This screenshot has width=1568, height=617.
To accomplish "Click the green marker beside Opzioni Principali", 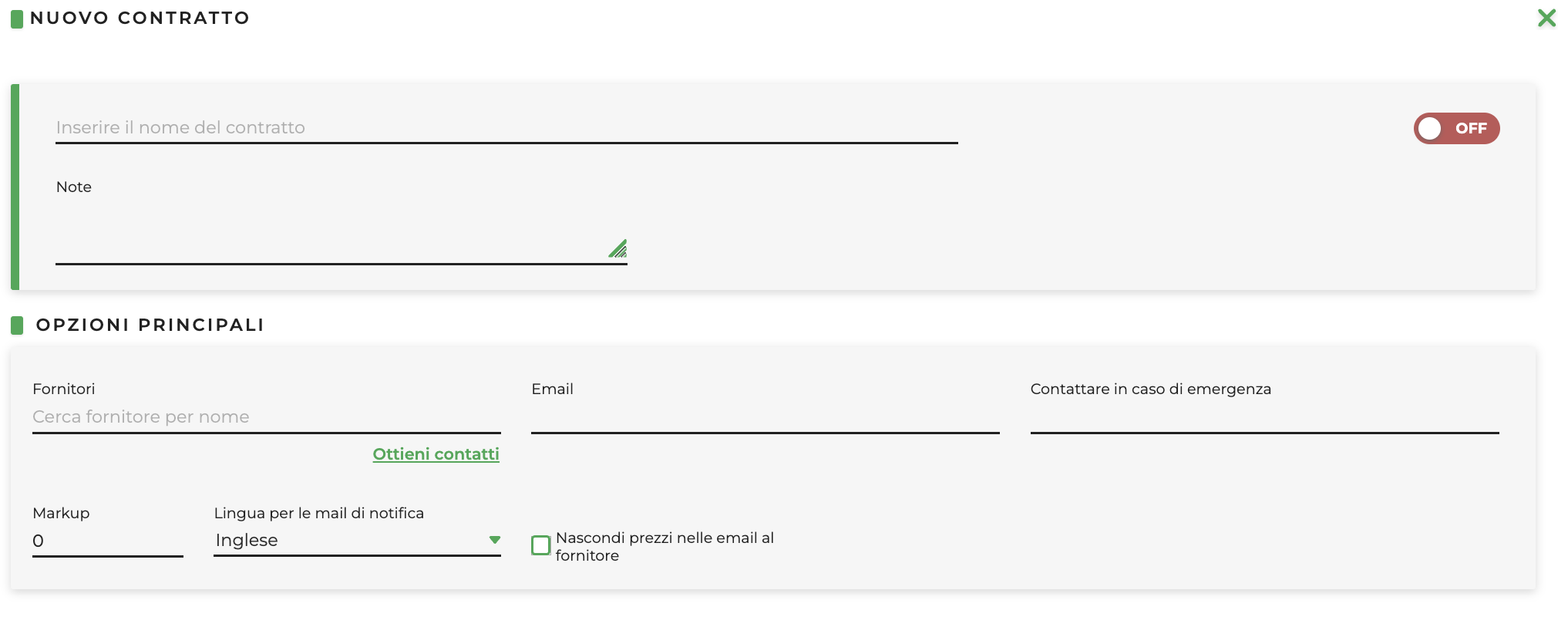I will (x=17, y=325).
